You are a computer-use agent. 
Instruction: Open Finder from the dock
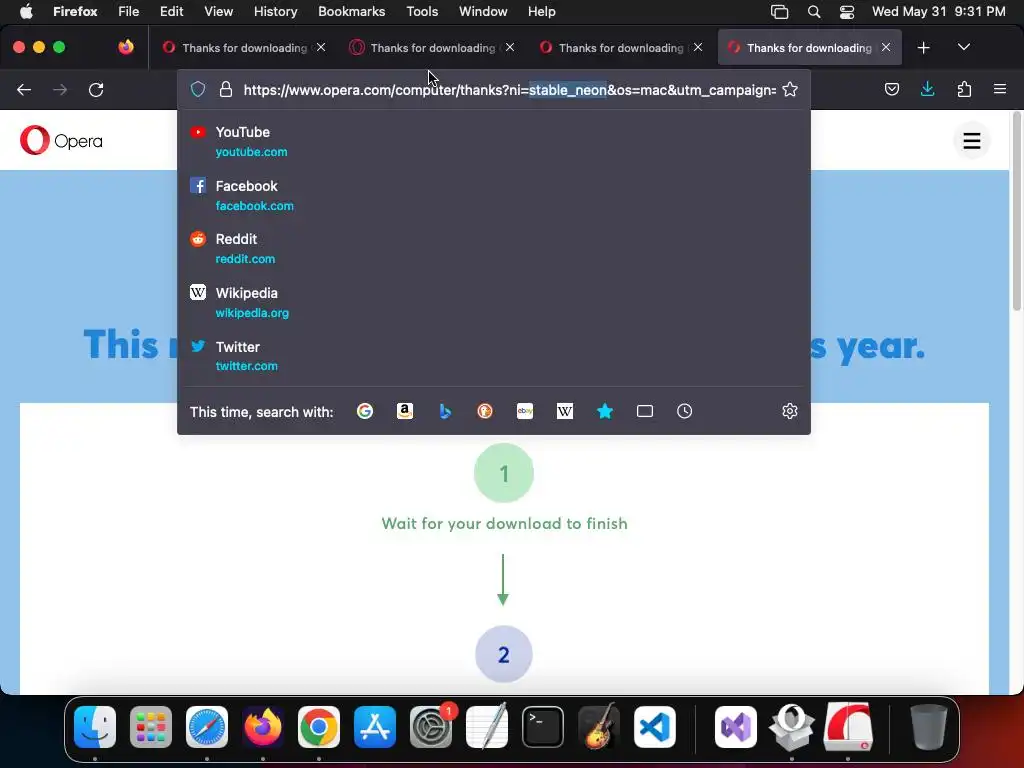click(95, 727)
